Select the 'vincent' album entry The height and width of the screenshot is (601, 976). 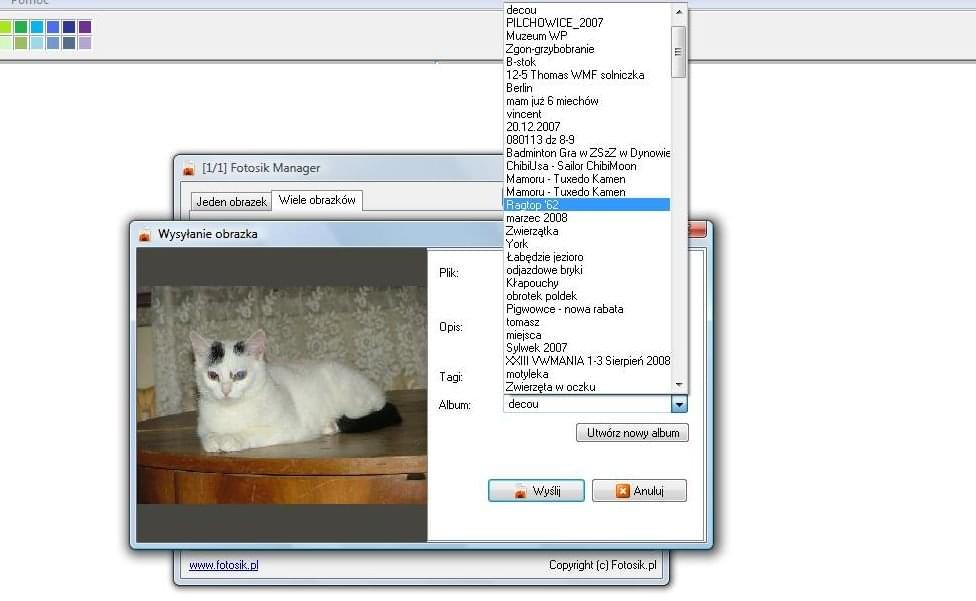click(586, 114)
